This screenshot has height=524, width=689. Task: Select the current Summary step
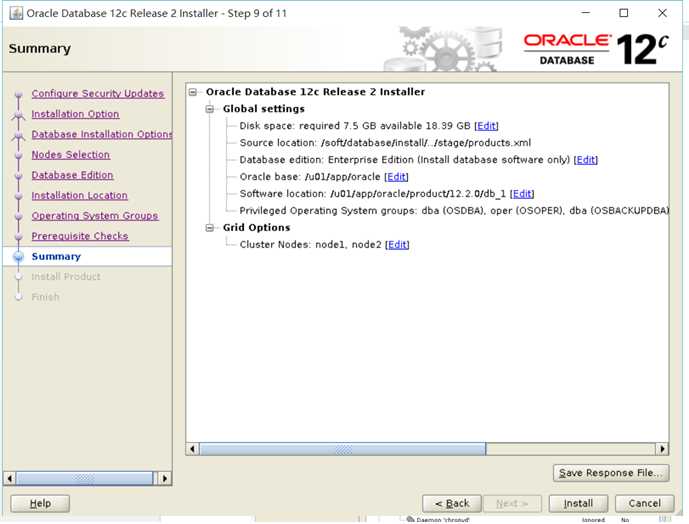coord(56,256)
